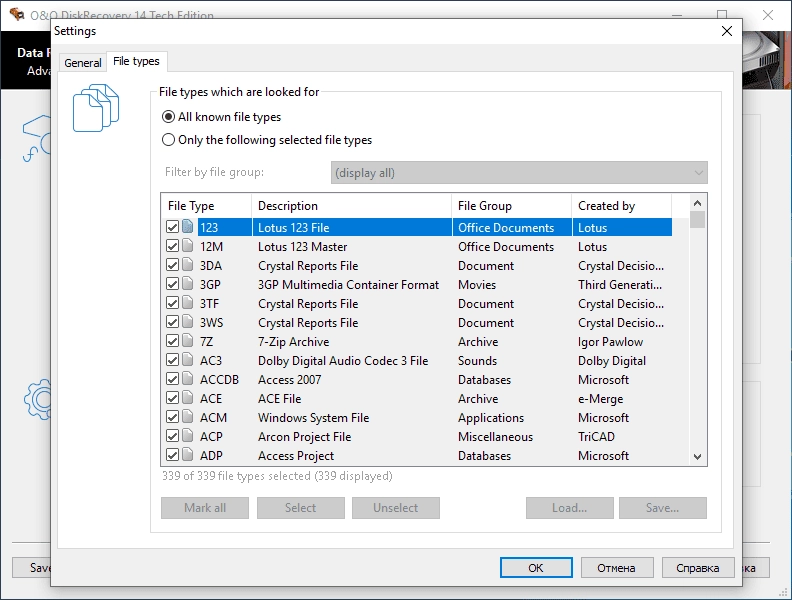Click the Igor Pawlow creator cell
This screenshot has height=600, width=792.
(x=610, y=342)
